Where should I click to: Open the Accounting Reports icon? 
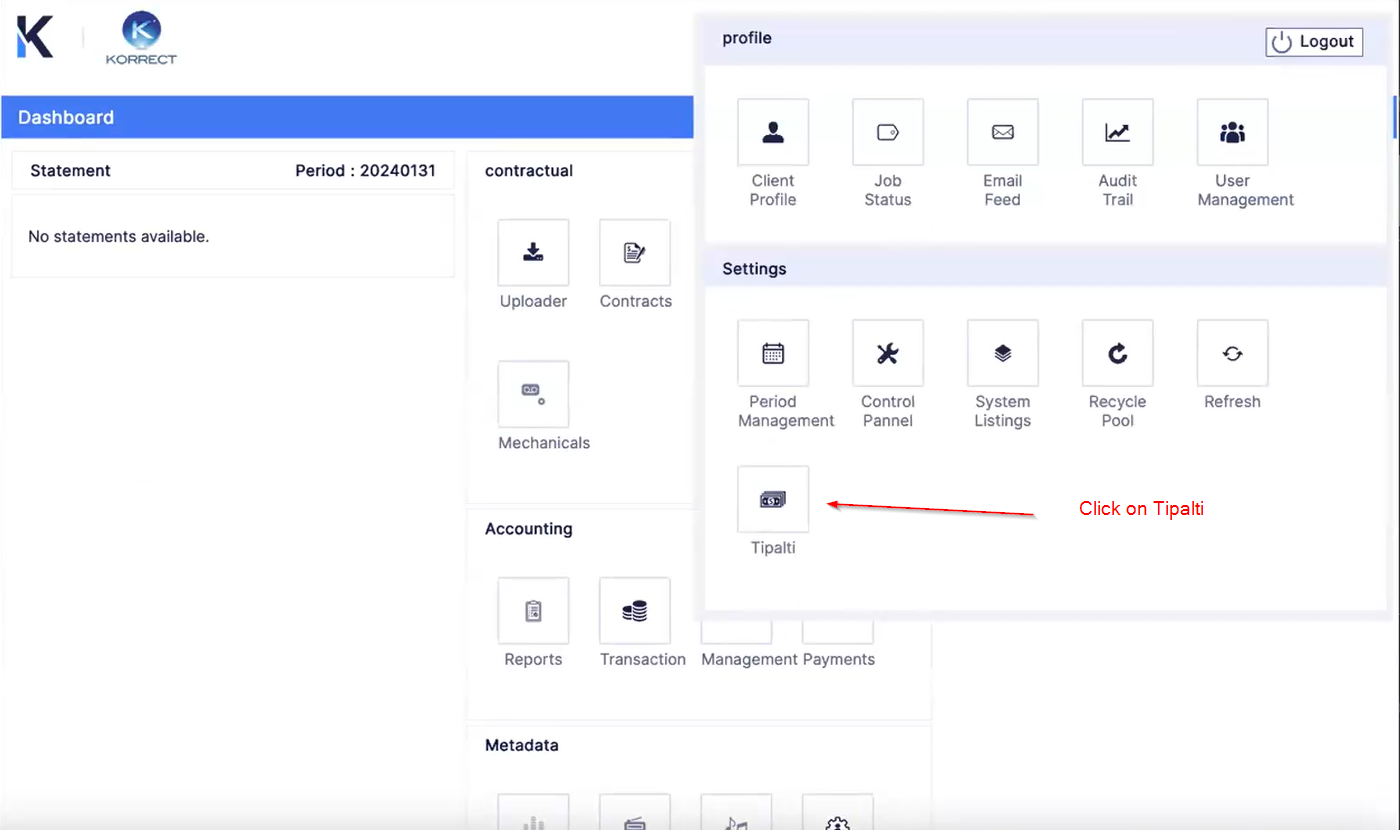tap(533, 611)
